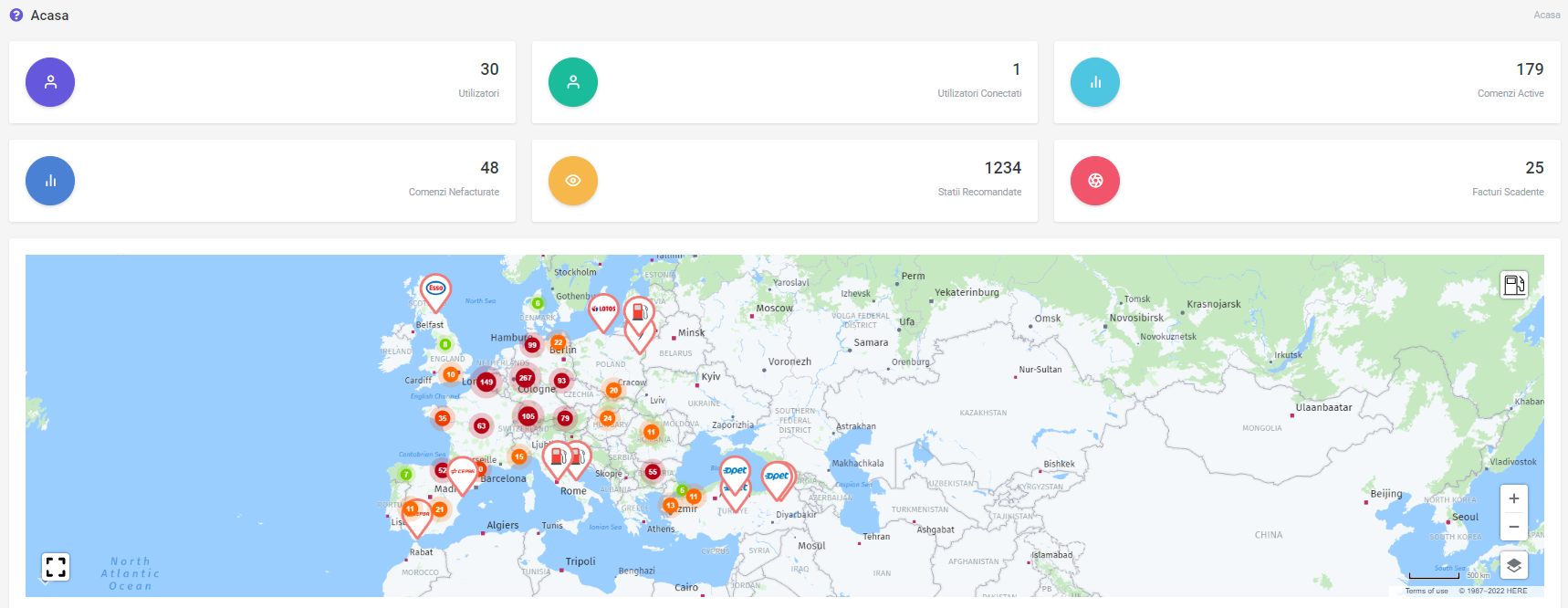Click the help question mark icon beside Acasa

[16, 16]
